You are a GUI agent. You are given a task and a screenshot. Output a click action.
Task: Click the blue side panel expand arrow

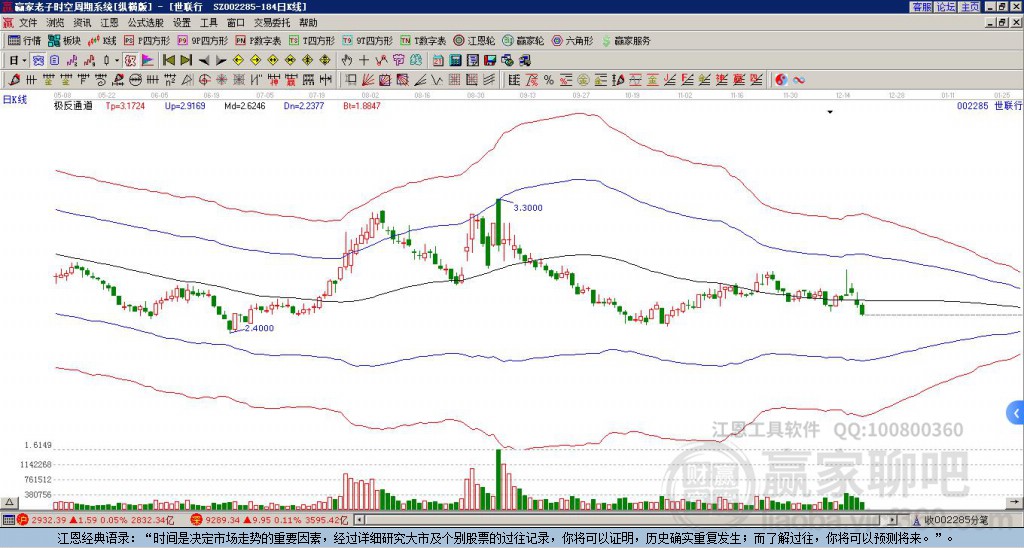1016,413
